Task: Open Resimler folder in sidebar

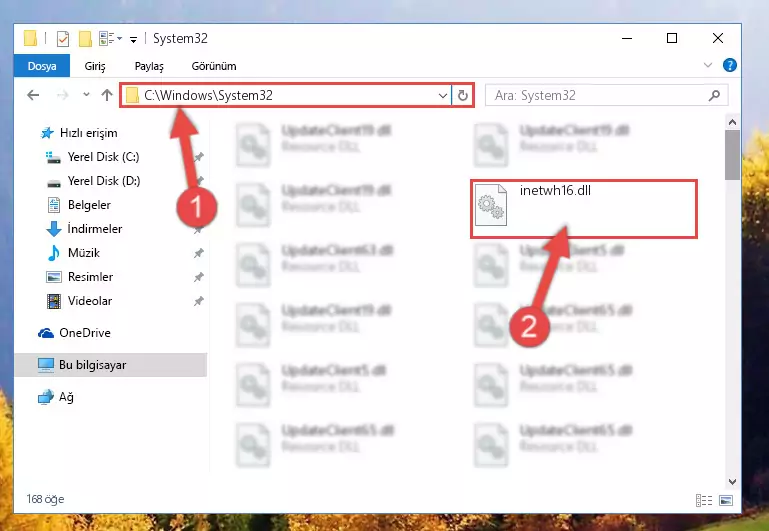Action: [79, 277]
